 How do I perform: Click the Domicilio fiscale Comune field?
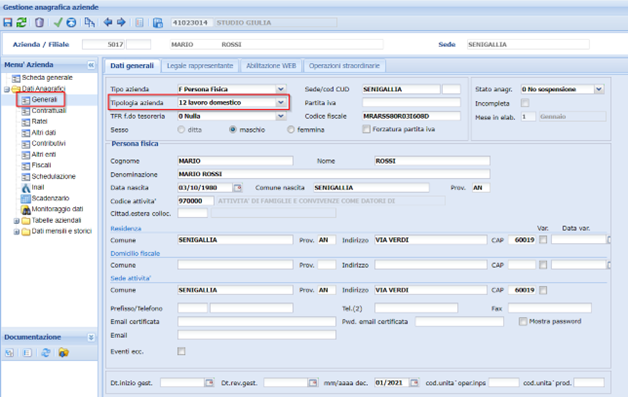(235, 265)
